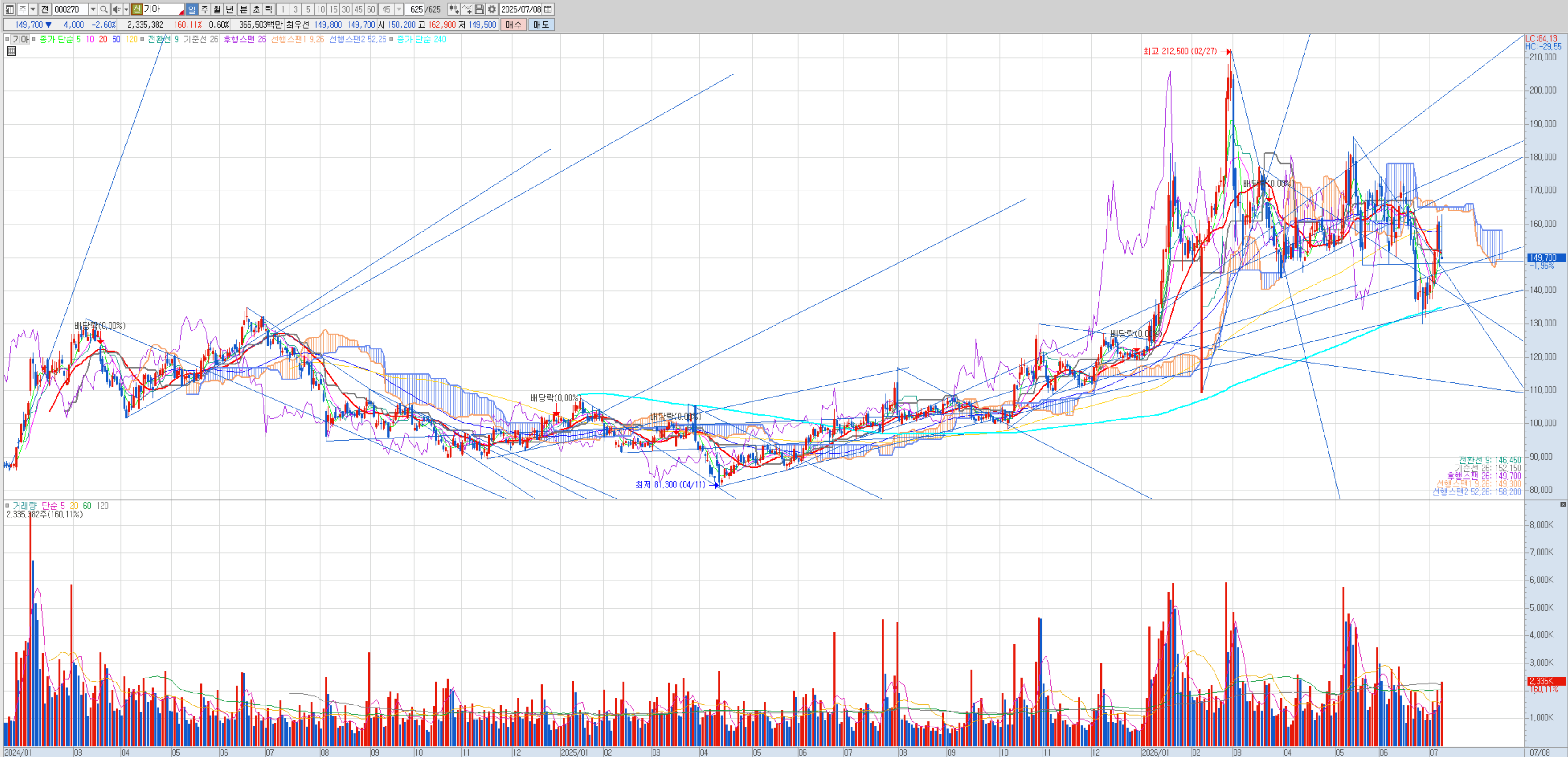
Task: Click the 거래량 volume legend label
Action: point(24,506)
